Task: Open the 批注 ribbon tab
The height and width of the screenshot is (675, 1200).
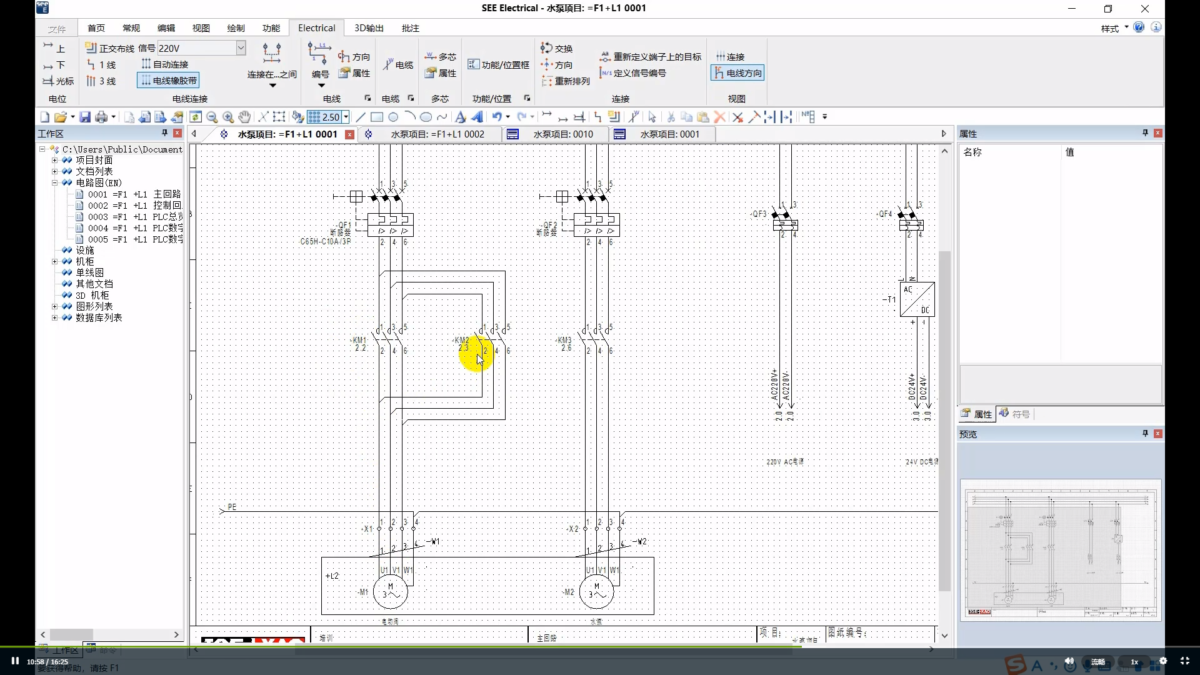Action: (410, 28)
